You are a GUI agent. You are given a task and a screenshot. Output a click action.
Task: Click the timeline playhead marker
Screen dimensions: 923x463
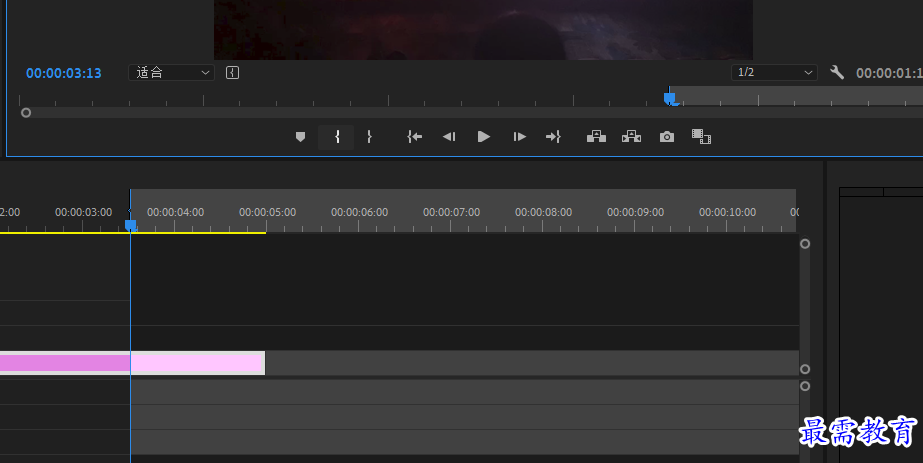click(x=131, y=225)
